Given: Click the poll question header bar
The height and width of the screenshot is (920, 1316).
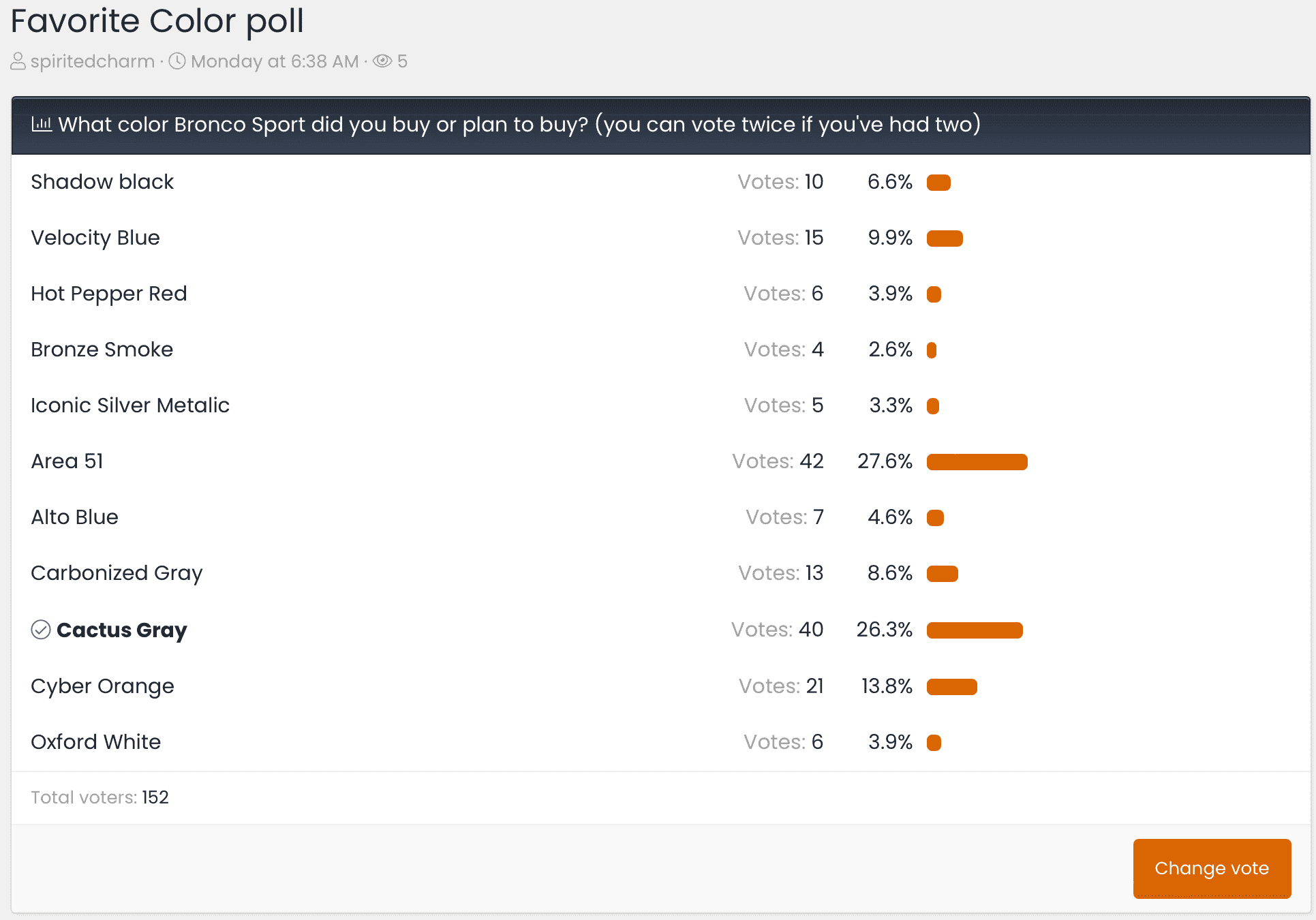Looking at the screenshot, I should (658, 125).
